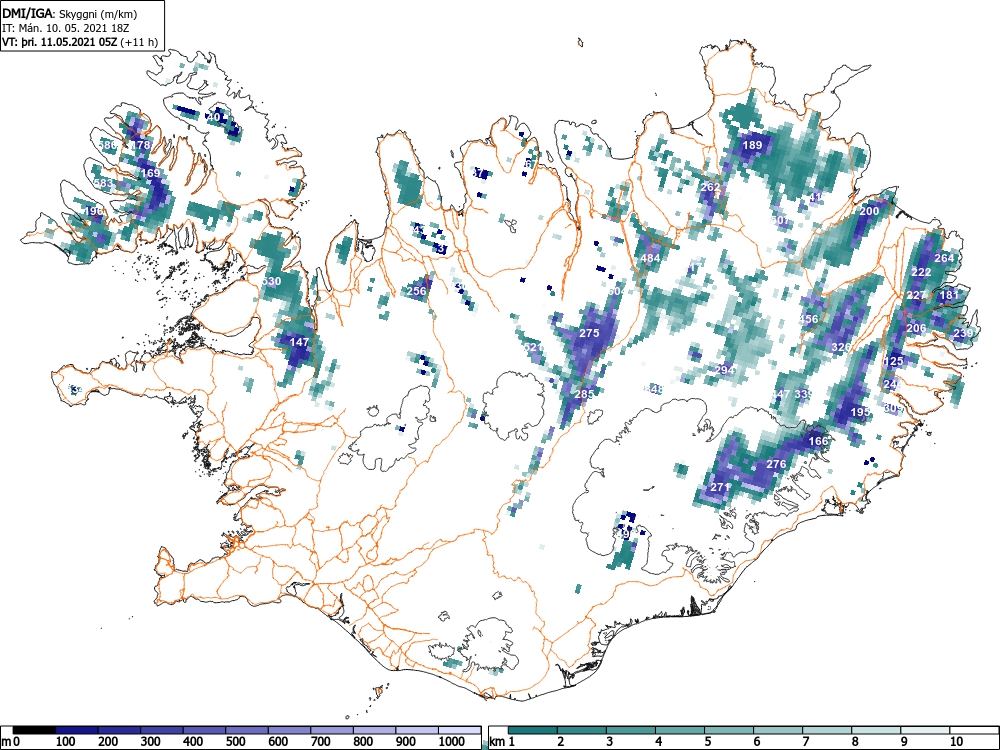1000x750 pixels.
Task: Click the 'VT: þri. 11.05.2021 05Z (+11 h)' line
Action: 80,42
